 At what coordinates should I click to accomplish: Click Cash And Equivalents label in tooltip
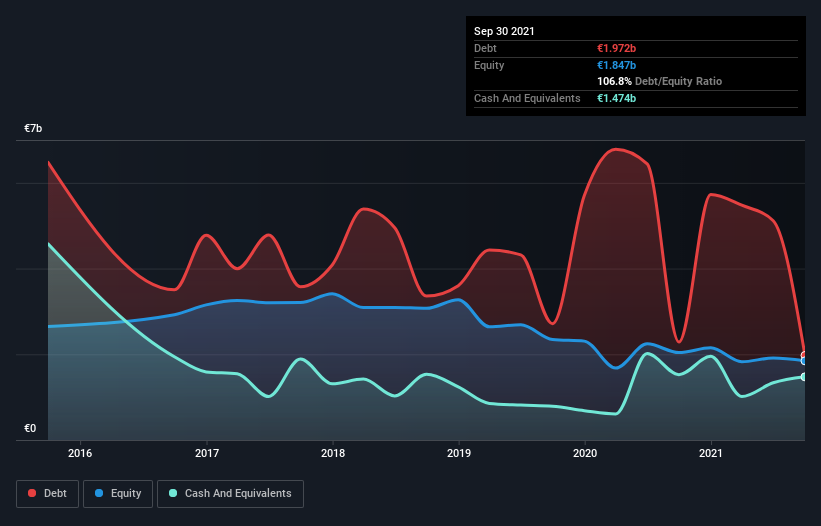[527, 98]
